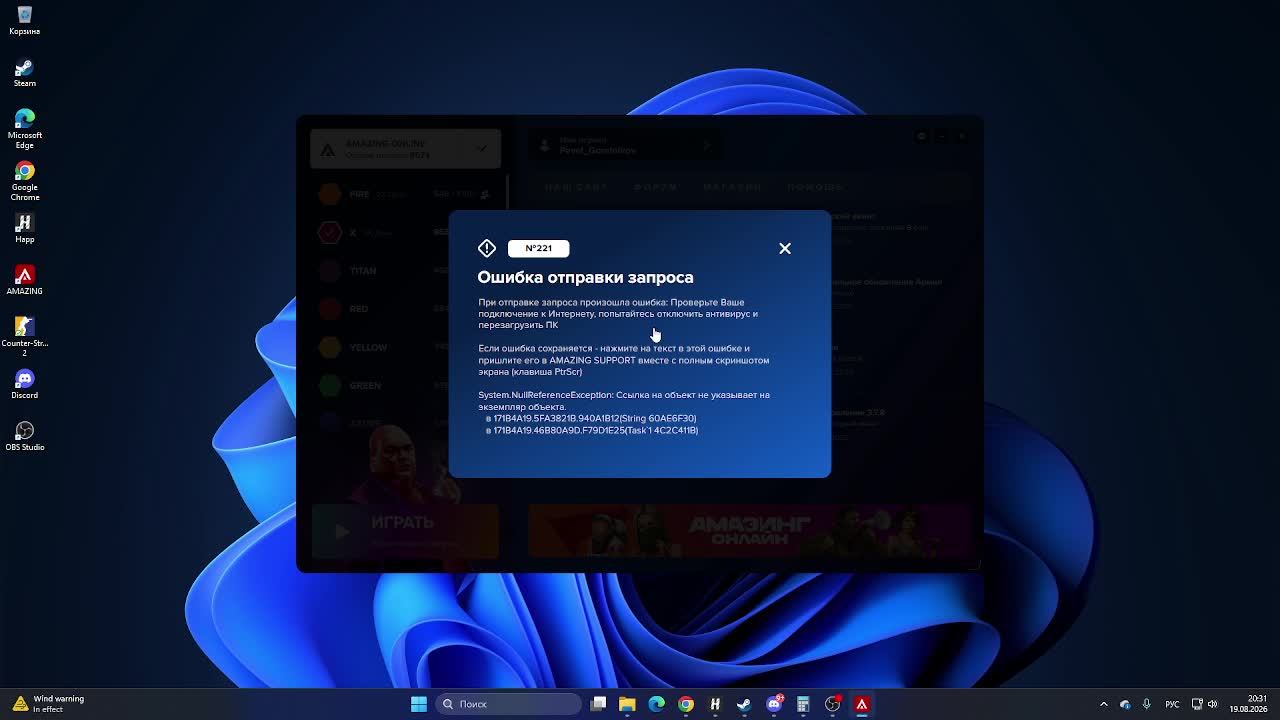Open the Discord desktop shortcut
This screenshot has height=720, width=1280.
(x=24, y=385)
